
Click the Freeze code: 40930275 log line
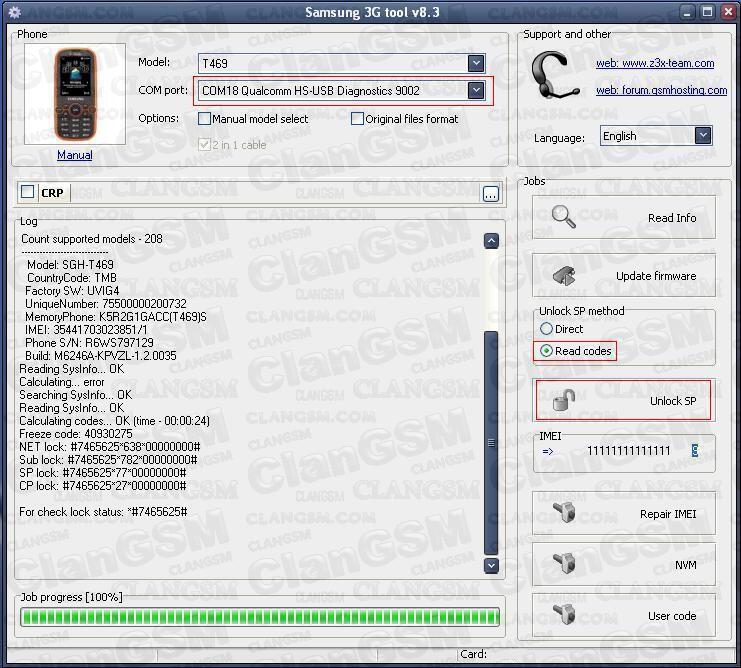[76, 434]
